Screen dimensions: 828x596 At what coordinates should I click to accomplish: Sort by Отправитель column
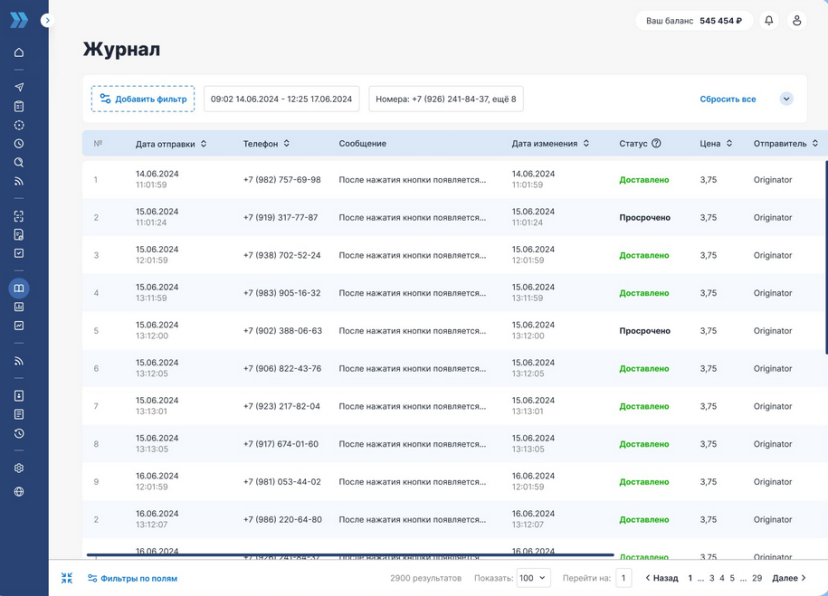[x=815, y=144]
